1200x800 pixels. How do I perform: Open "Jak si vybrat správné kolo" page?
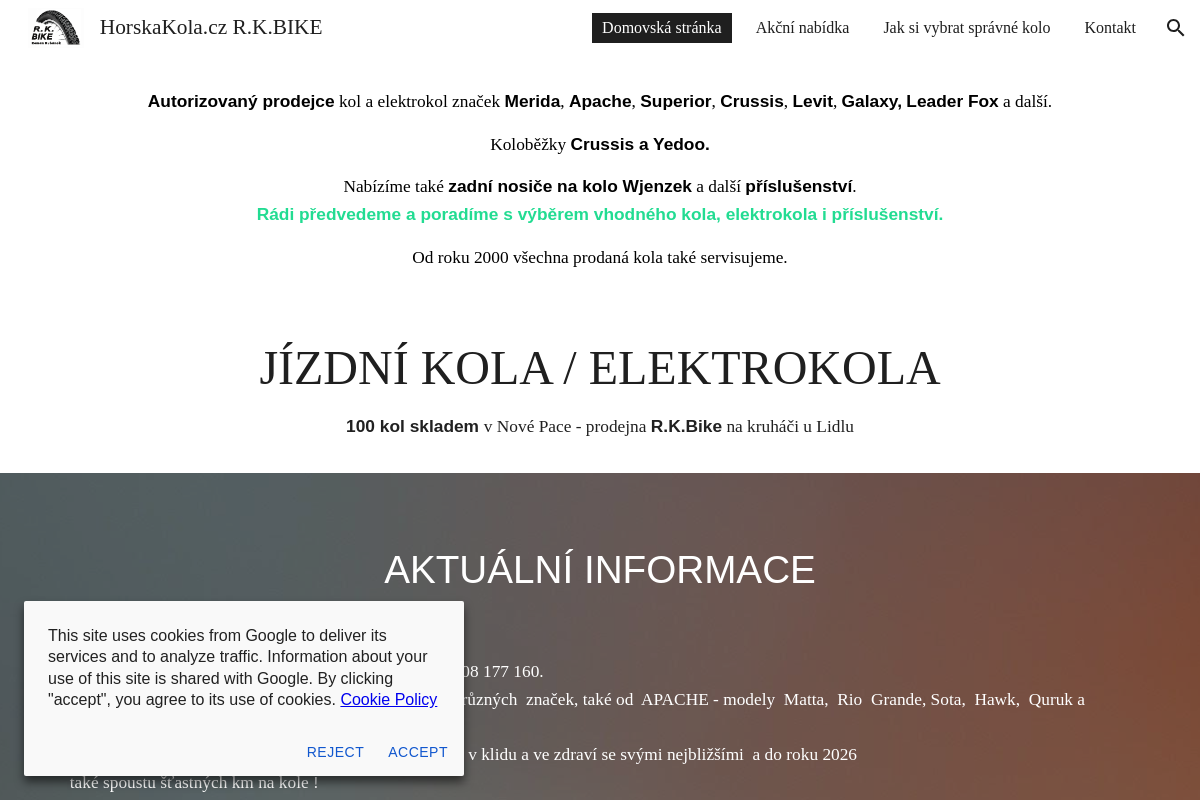point(966,28)
